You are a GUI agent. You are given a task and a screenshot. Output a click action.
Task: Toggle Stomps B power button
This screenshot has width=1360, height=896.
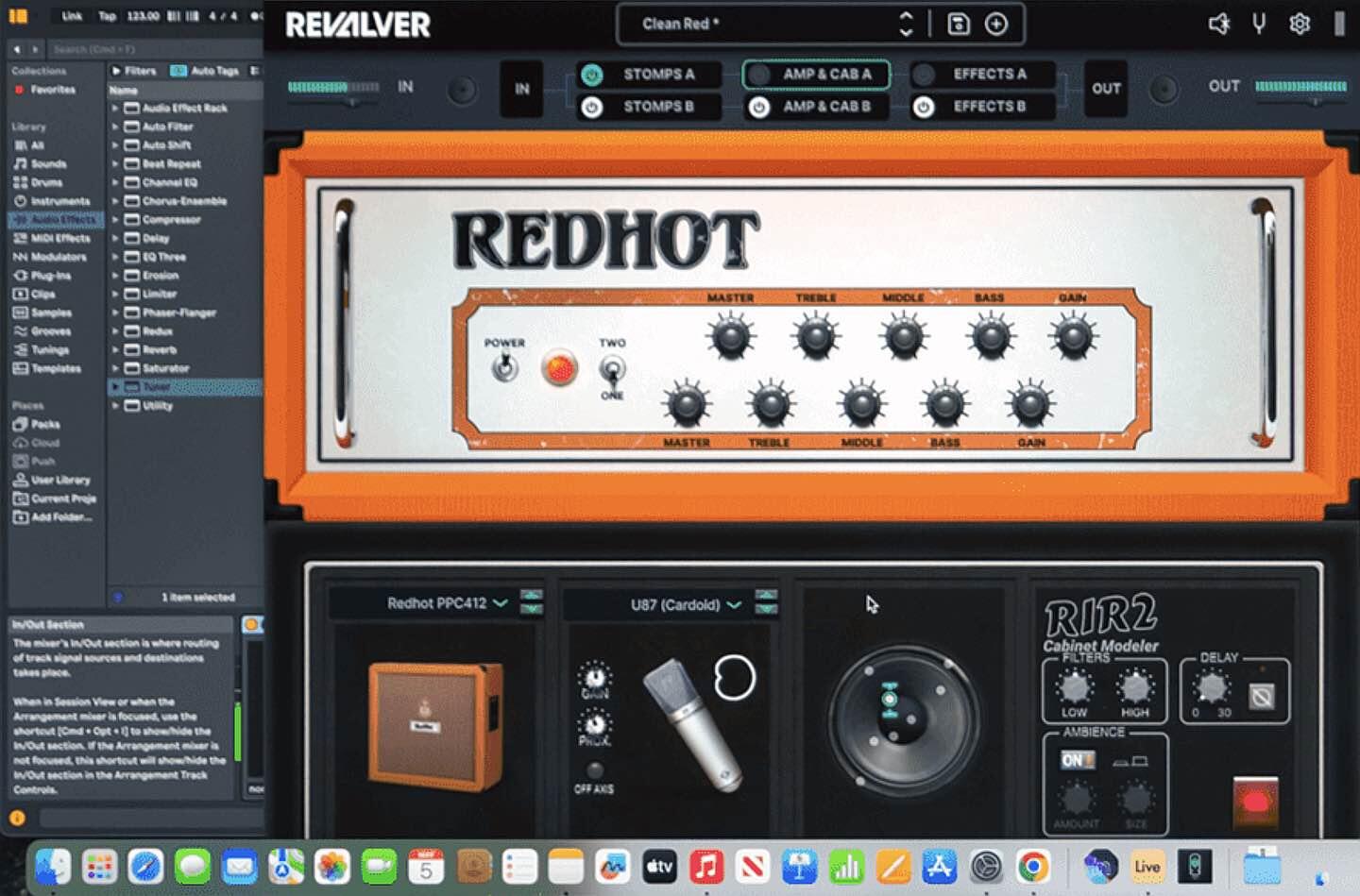591,107
